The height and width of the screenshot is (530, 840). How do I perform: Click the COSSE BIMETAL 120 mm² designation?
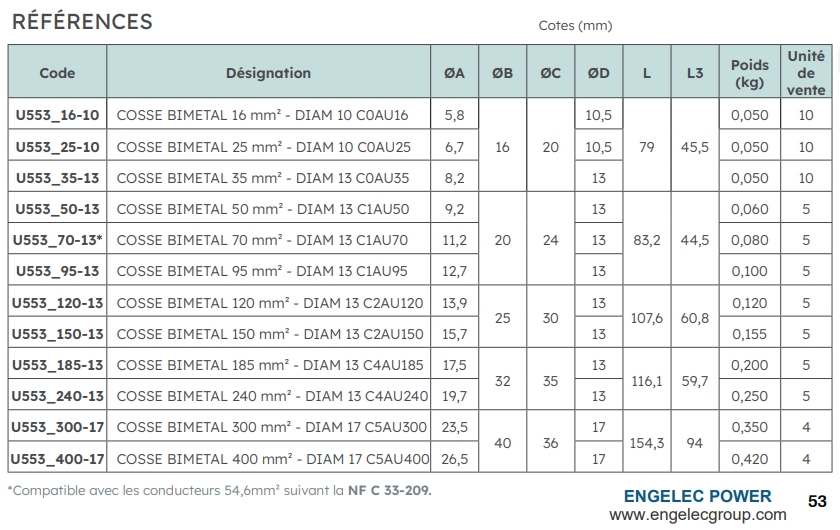tap(270, 303)
